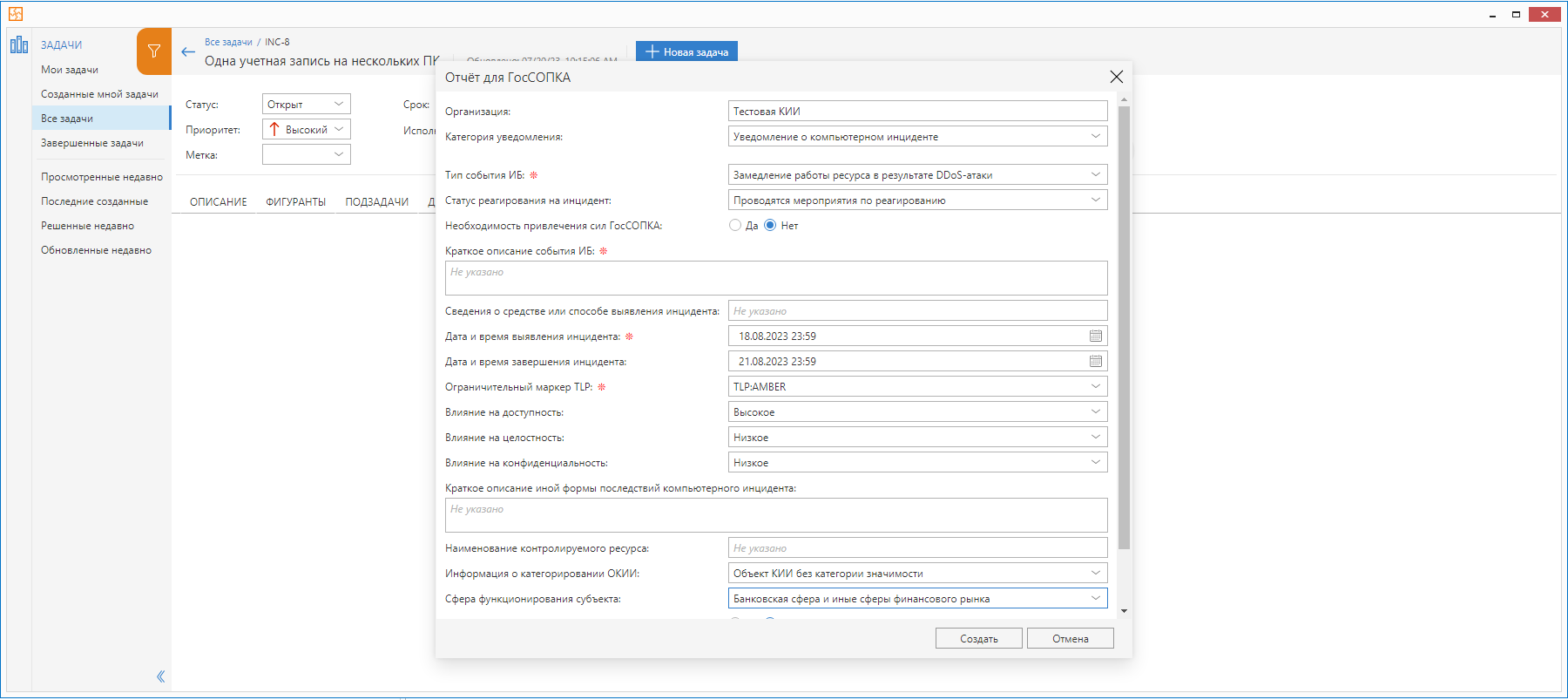Image resolution: width=1568 pixels, height=700 pixels.
Task: Open the dashboard chart icon in sidebar
Action: [x=19, y=44]
